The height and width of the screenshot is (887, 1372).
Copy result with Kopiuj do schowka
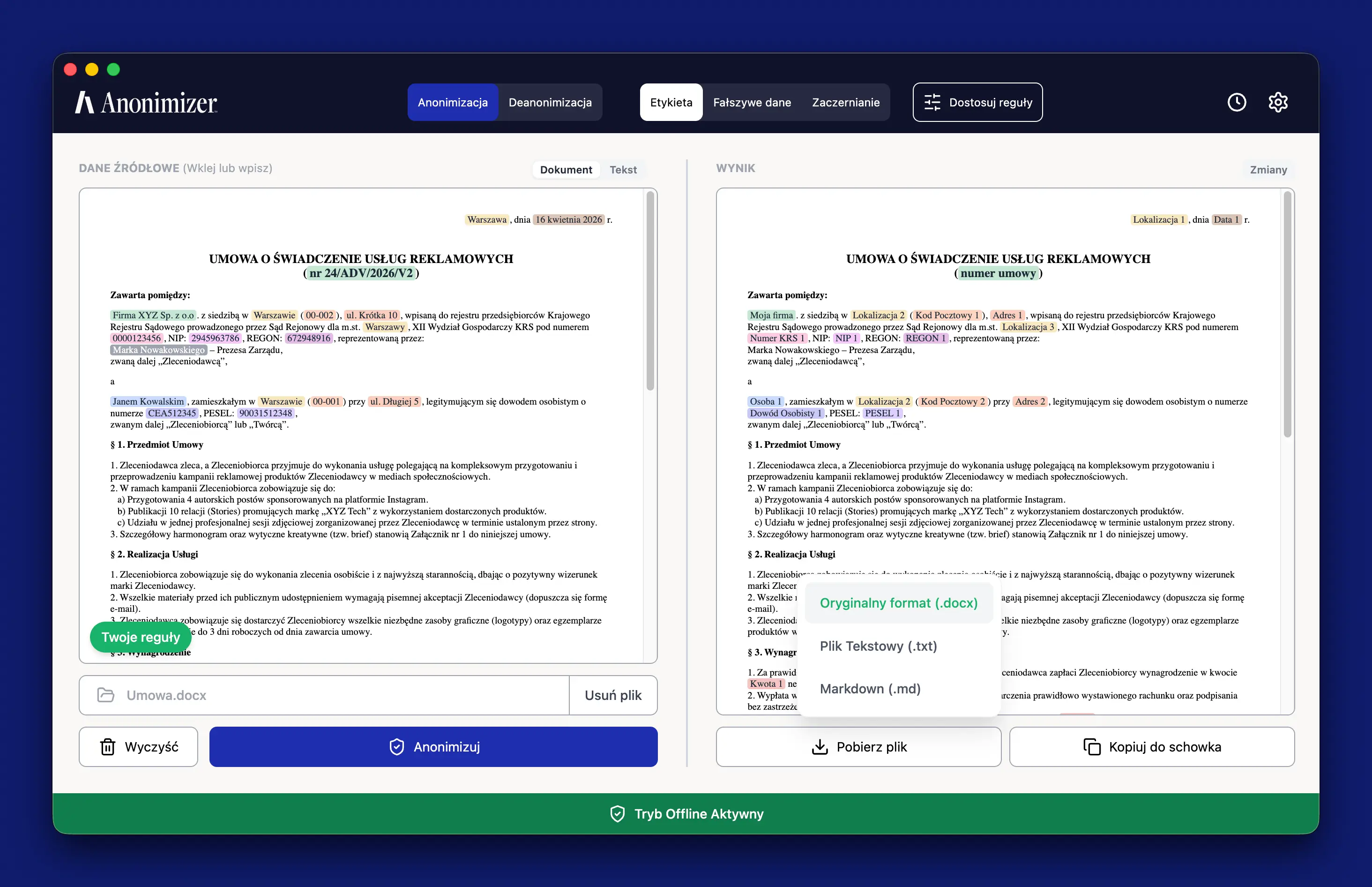[x=1152, y=747]
